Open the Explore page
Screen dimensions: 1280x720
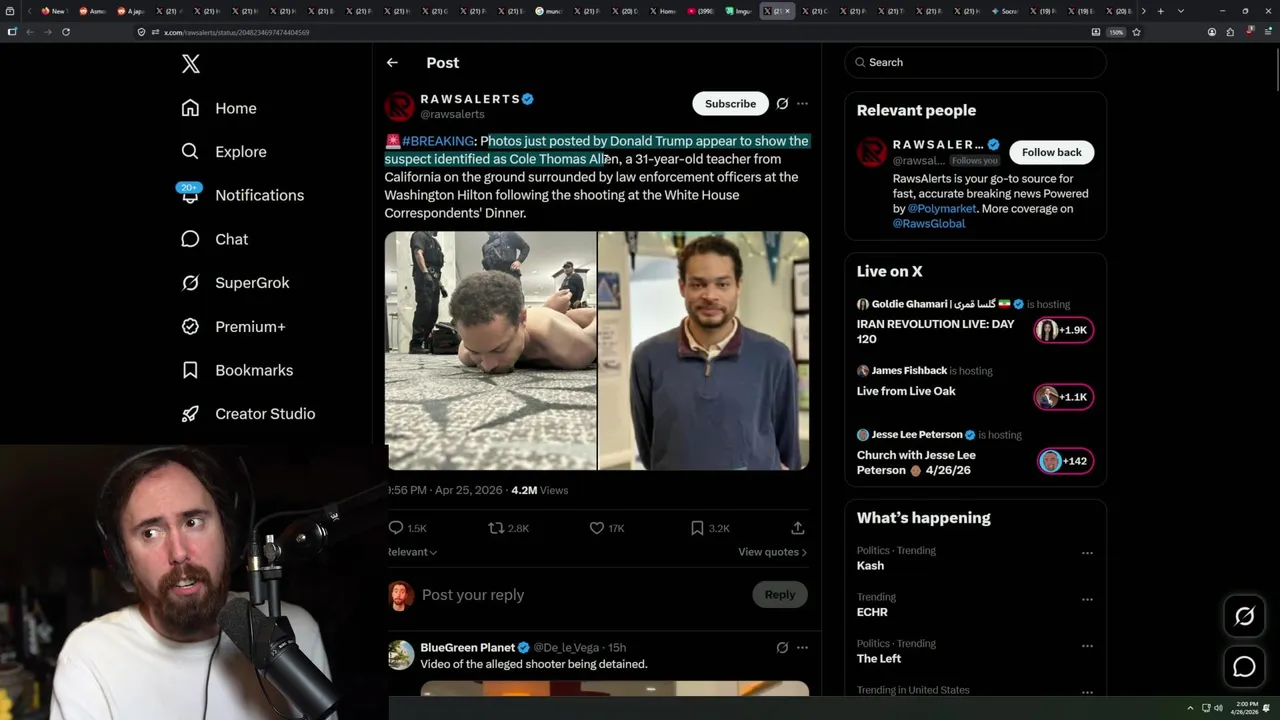tap(224, 152)
